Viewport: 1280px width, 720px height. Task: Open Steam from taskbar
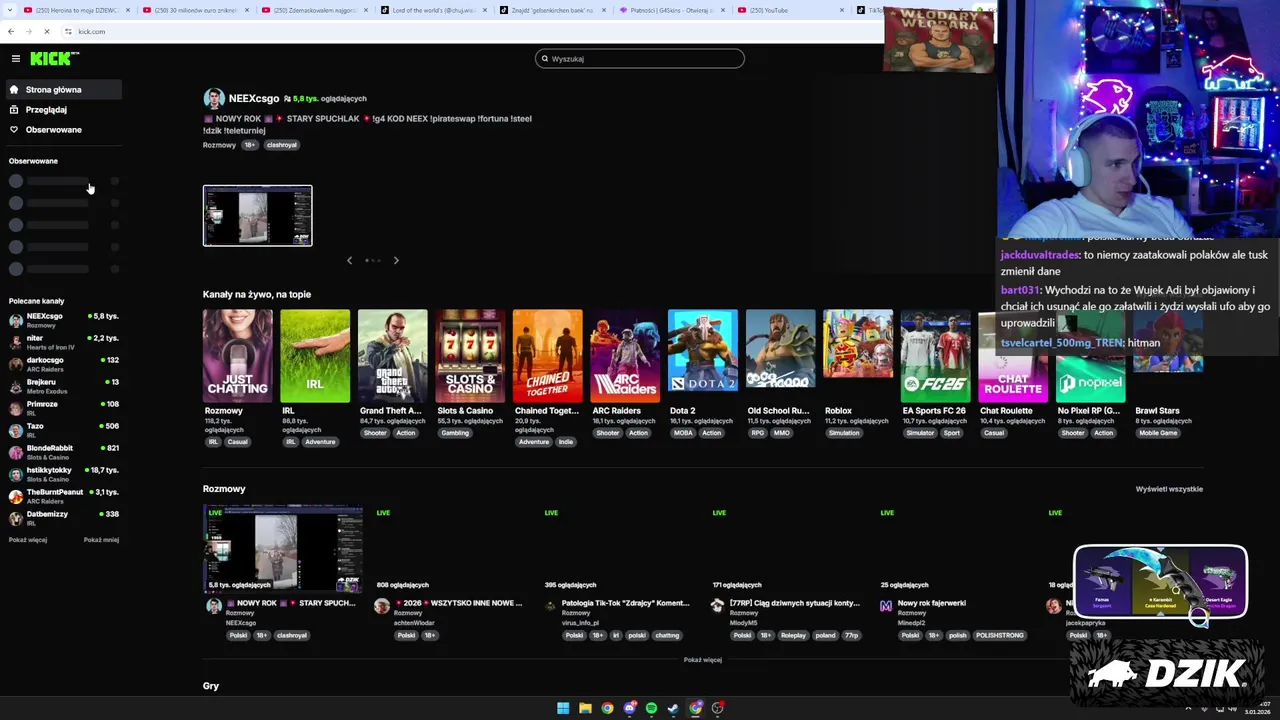point(673,708)
